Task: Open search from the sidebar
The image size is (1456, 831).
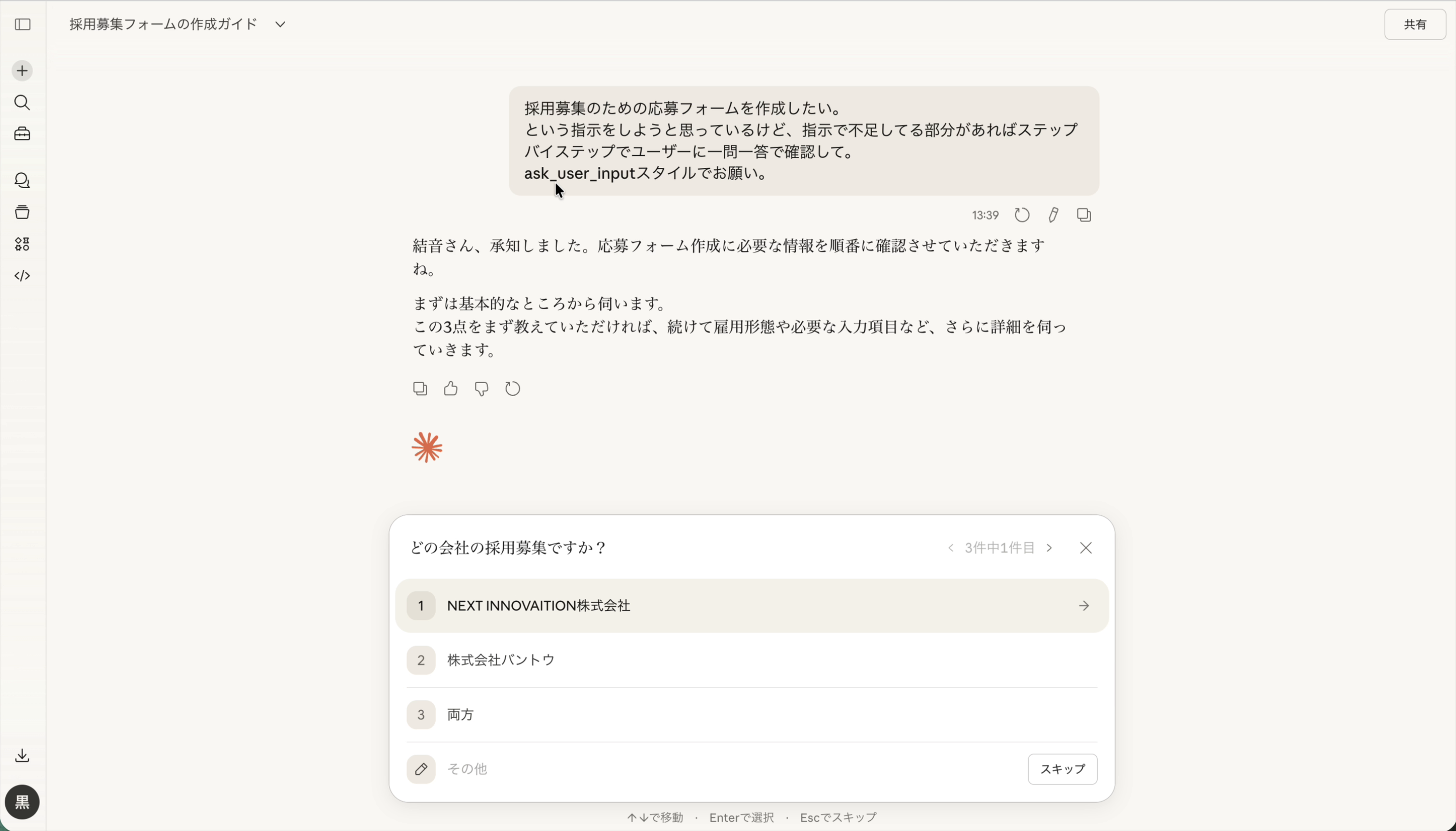Action: pos(22,103)
